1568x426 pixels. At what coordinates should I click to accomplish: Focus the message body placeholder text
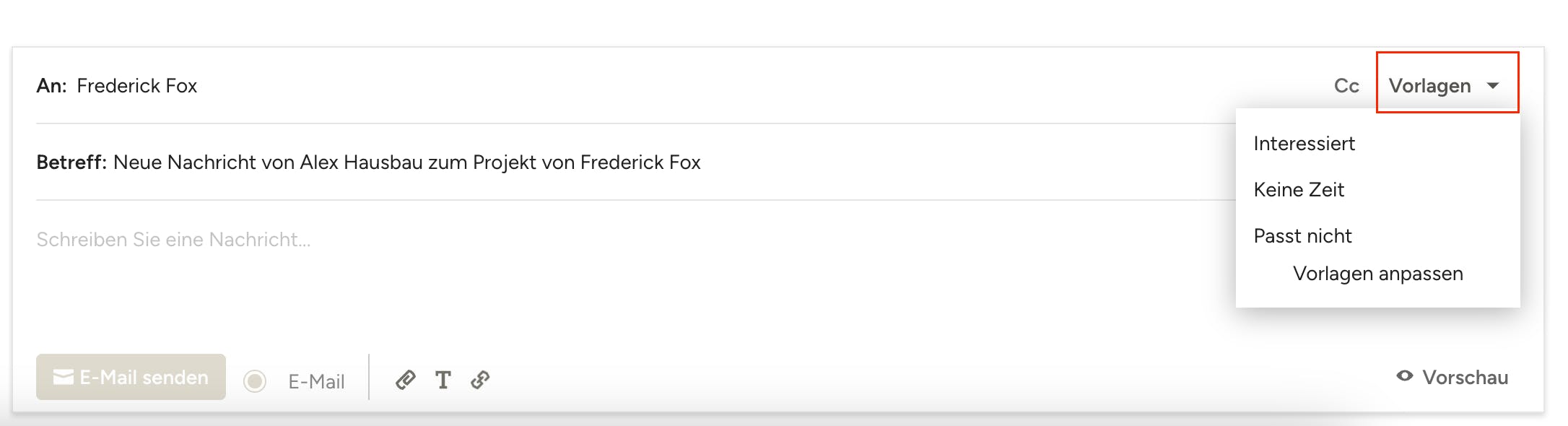(173, 240)
